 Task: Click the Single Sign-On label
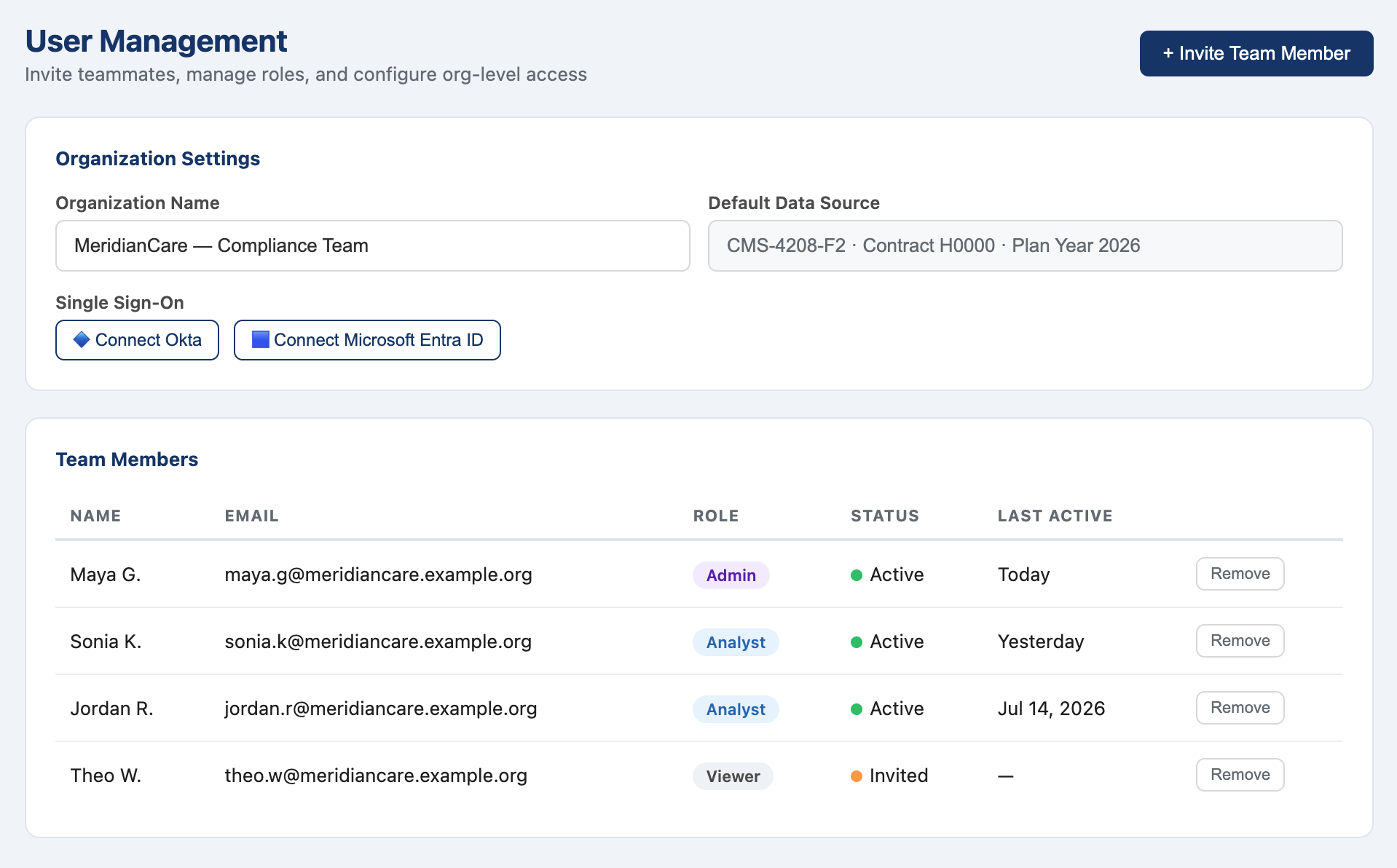[119, 302]
